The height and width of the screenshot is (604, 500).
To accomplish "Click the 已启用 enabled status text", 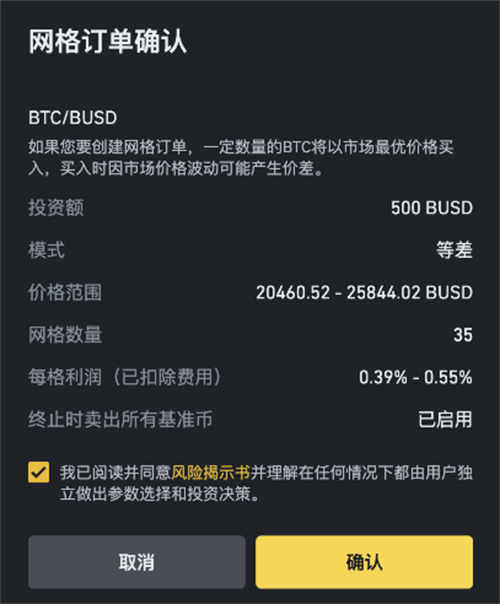I will [445, 419].
